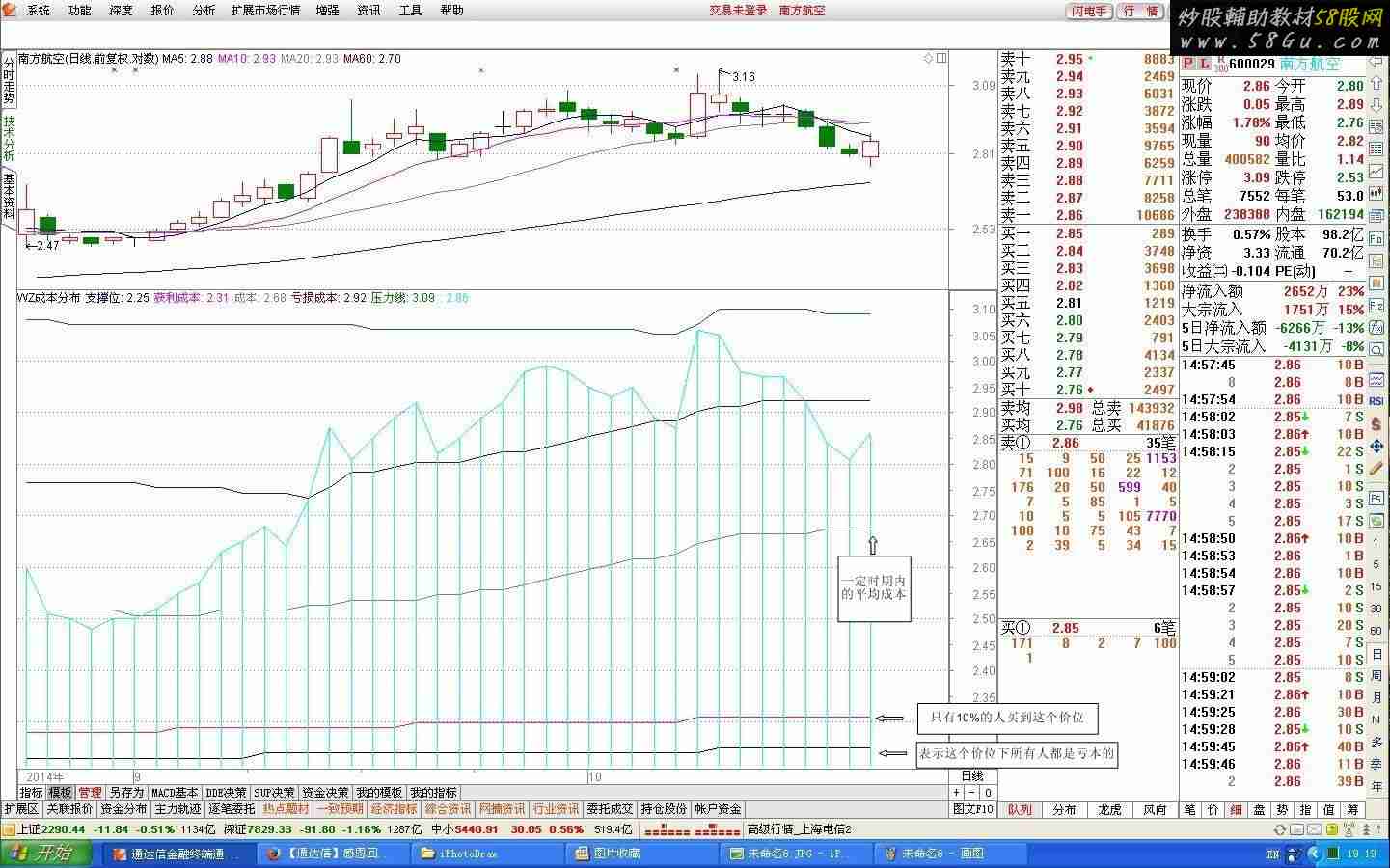Select the 资金决策 template tab

click(x=325, y=793)
